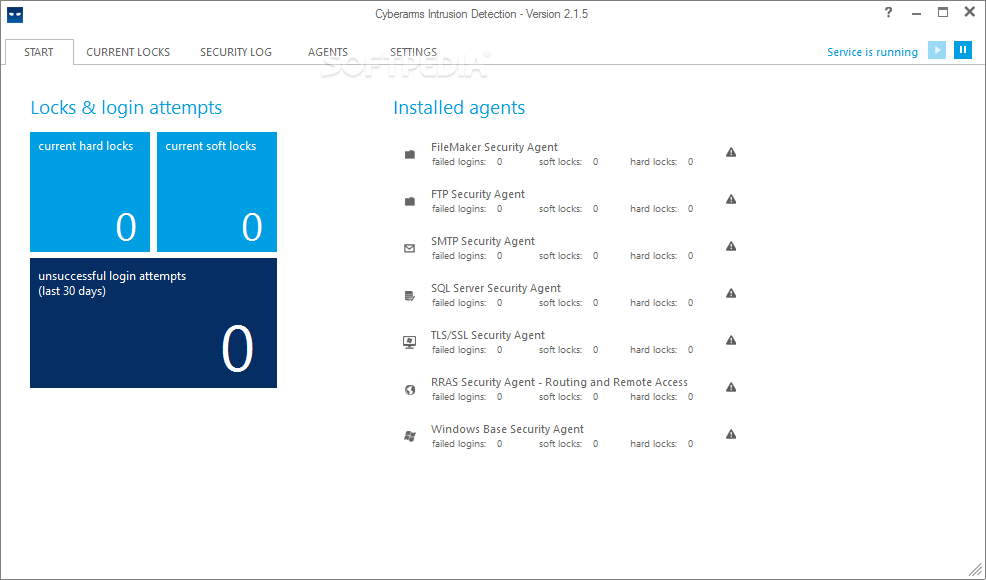Open the unsuccessful login attempts tile

coord(153,323)
